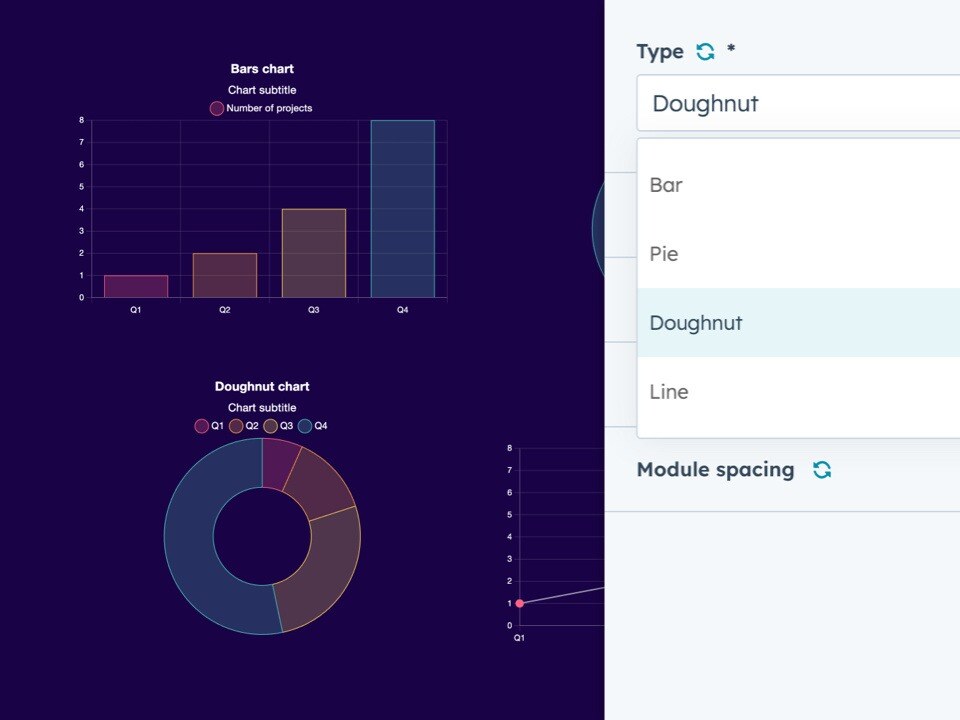960x720 pixels.
Task: Click the 'Chart subtitle' text under Doughnut chart
Action: pyautogui.click(x=262, y=407)
